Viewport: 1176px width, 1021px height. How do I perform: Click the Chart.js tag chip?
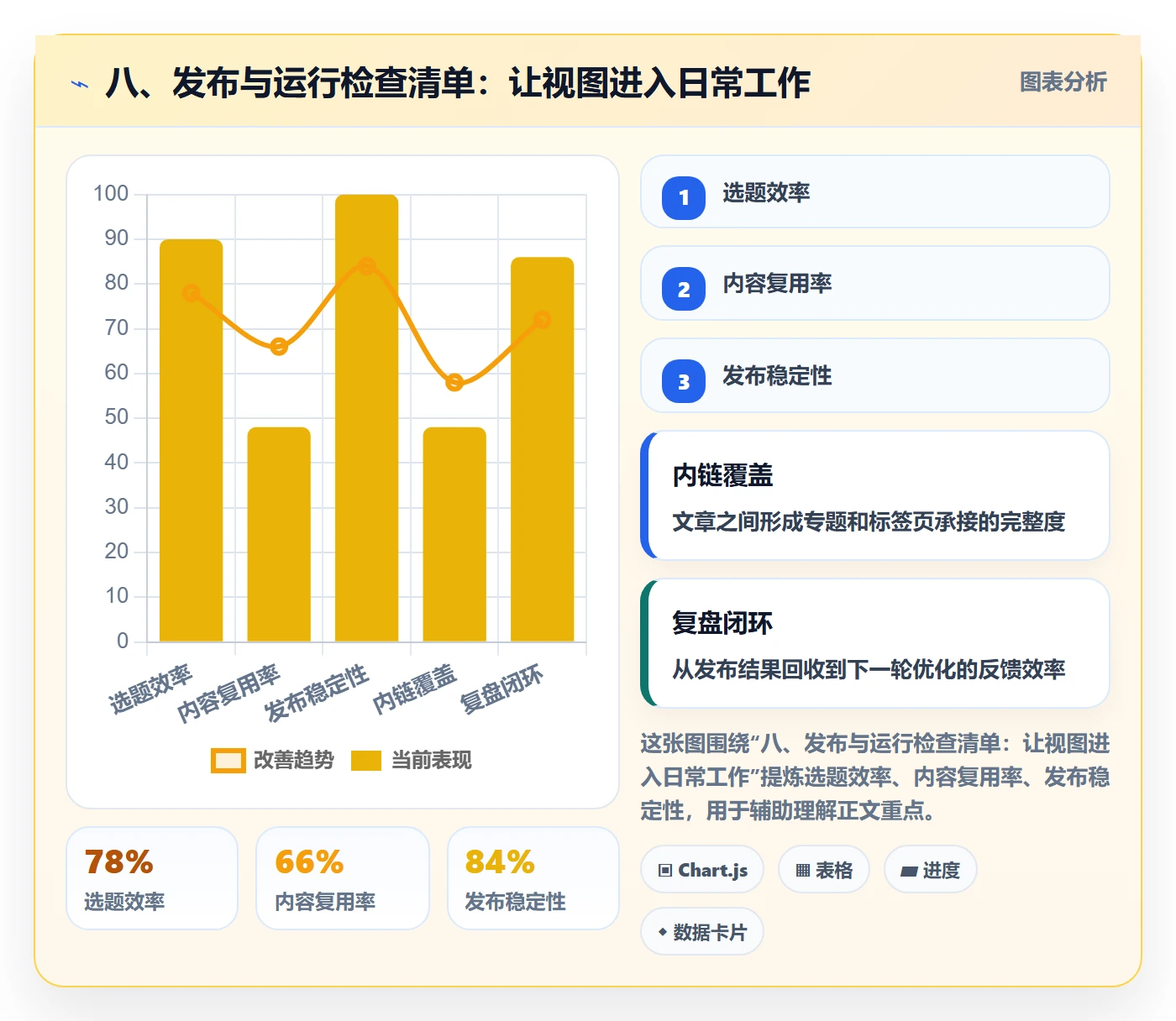pyautogui.click(x=702, y=870)
